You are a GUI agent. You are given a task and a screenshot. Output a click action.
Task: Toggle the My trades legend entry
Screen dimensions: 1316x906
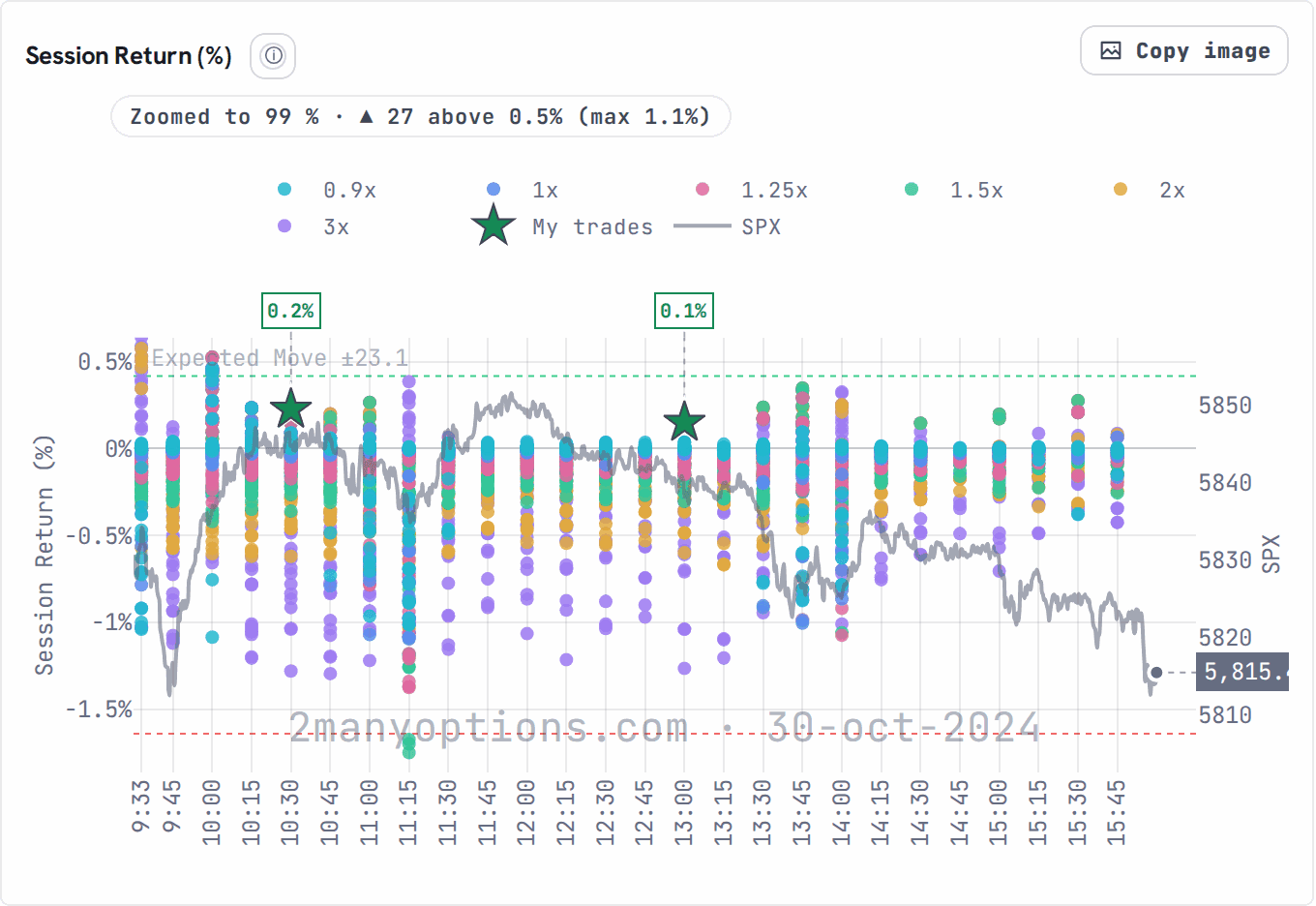562,226
